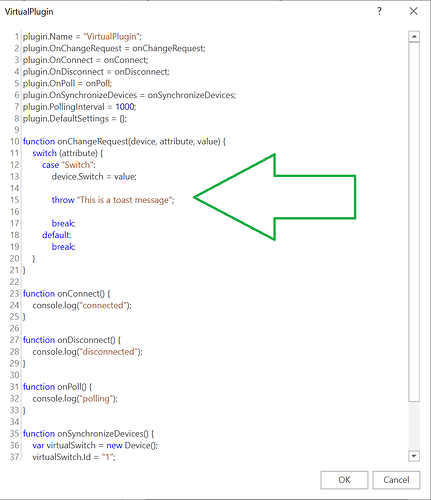This screenshot has width=431, height=500.
Task: Close the VirtualPlugin dialog
Action: [x=414, y=11]
